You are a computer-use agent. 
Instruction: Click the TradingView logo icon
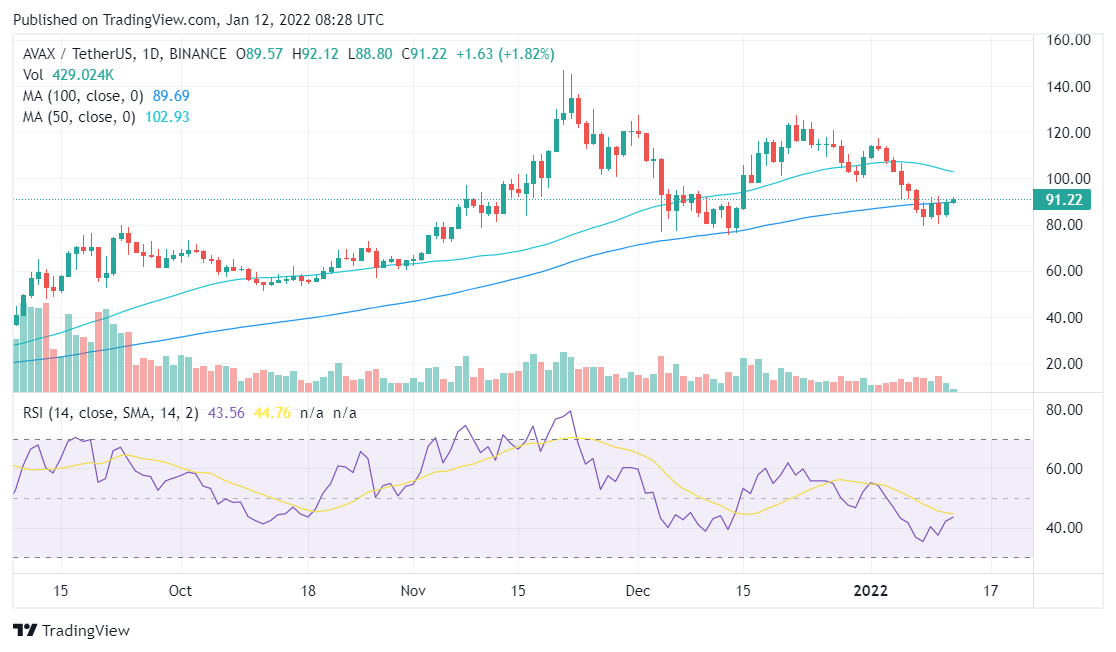25,631
